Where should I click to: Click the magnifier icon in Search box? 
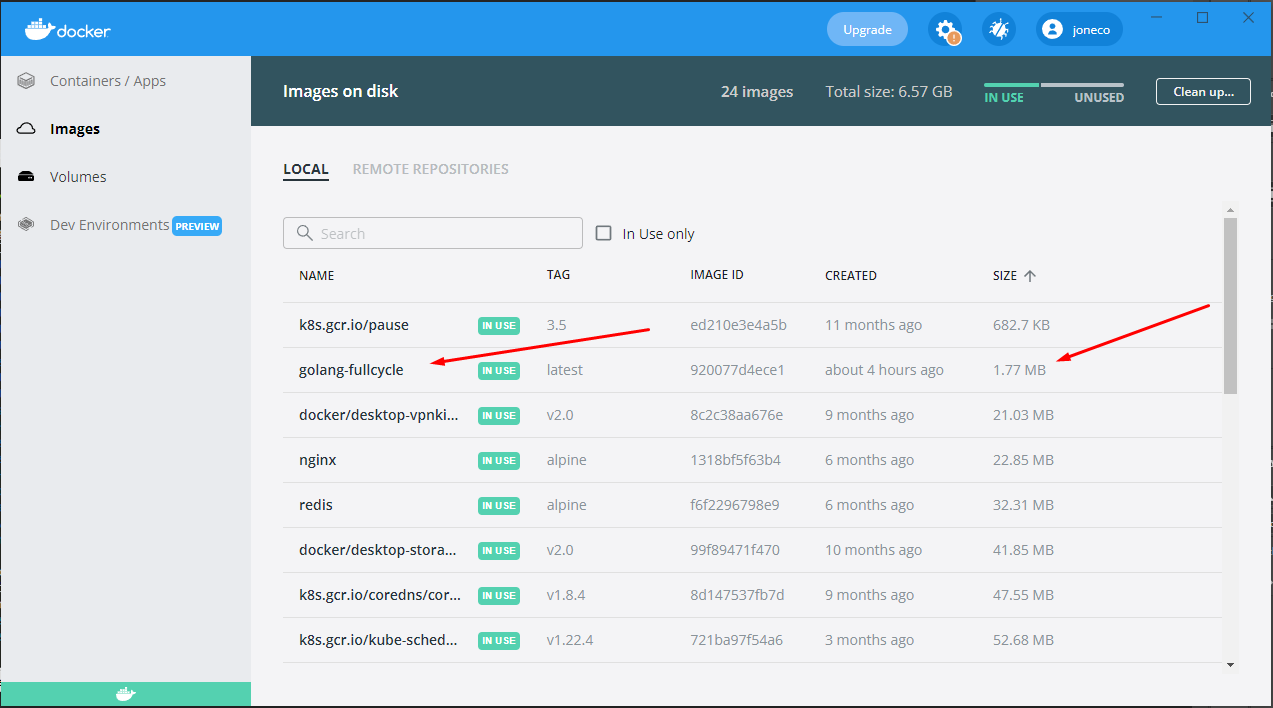[x=304, y=233]
